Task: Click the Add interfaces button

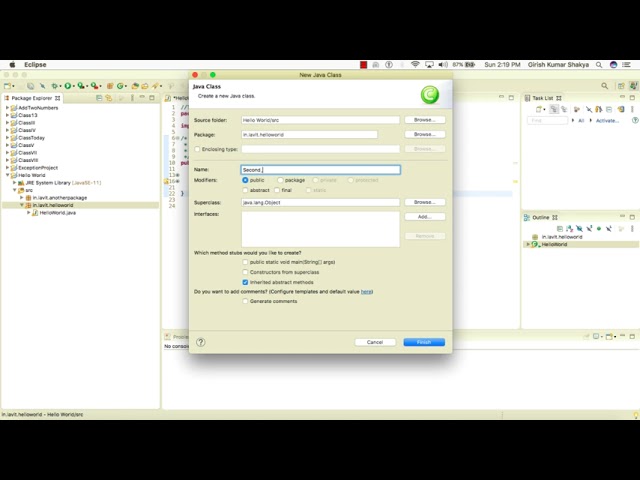Action: coord(425,217)
